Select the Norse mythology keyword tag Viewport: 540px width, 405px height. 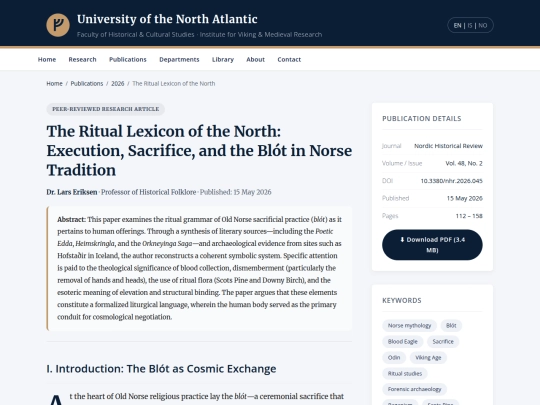point(409,325)
